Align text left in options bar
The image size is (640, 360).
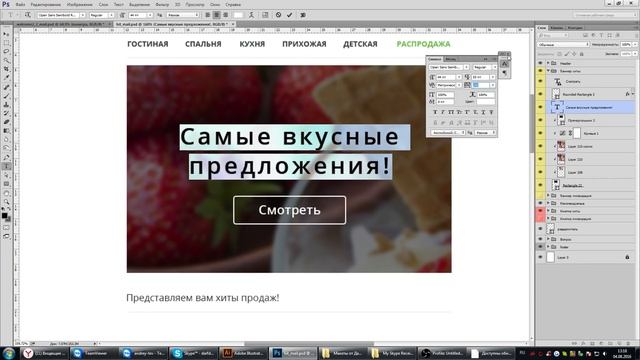pos(208,15)
